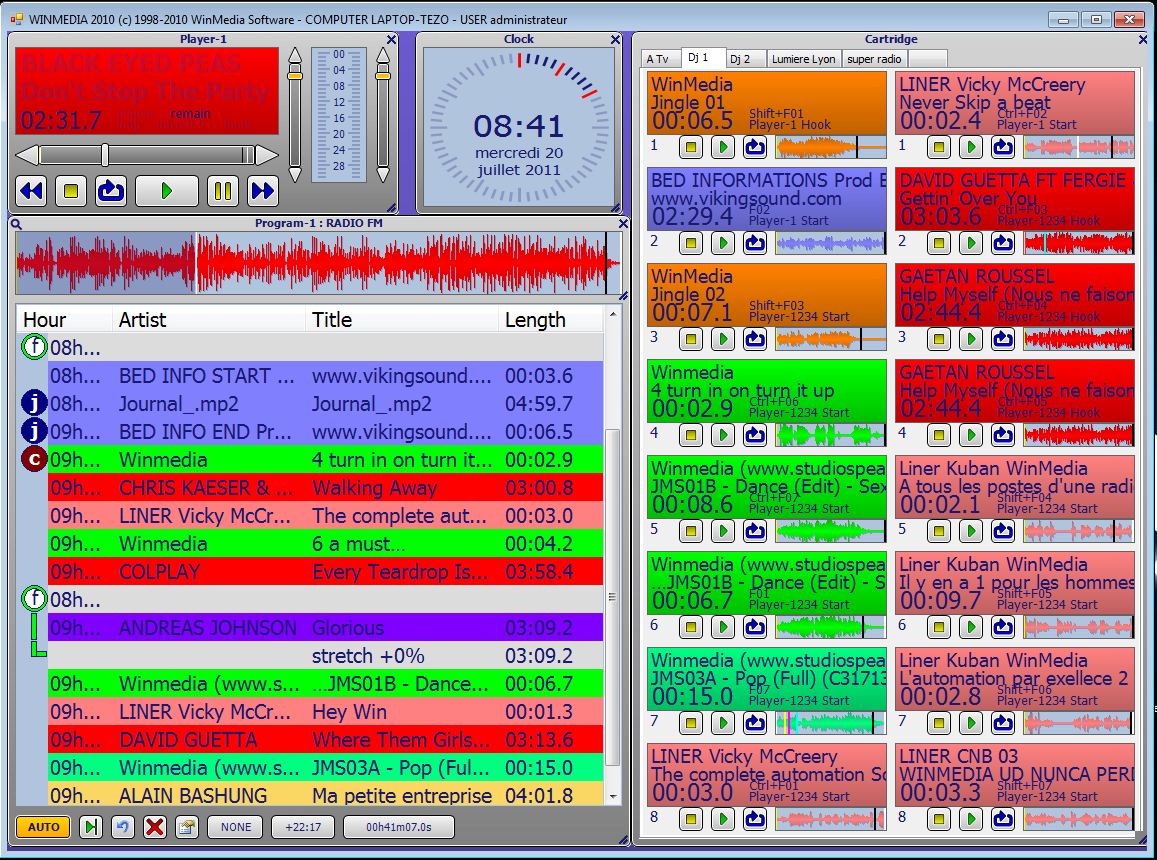1157x860 pixels.
Task: Play L'automation par exellece 2 cartridge
Action: [971, 723]
